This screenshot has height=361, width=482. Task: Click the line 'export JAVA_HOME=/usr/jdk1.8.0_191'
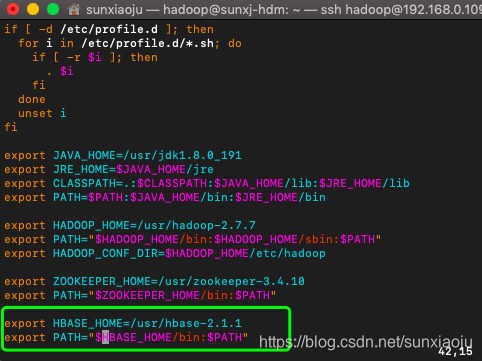(x=123, y=155)
